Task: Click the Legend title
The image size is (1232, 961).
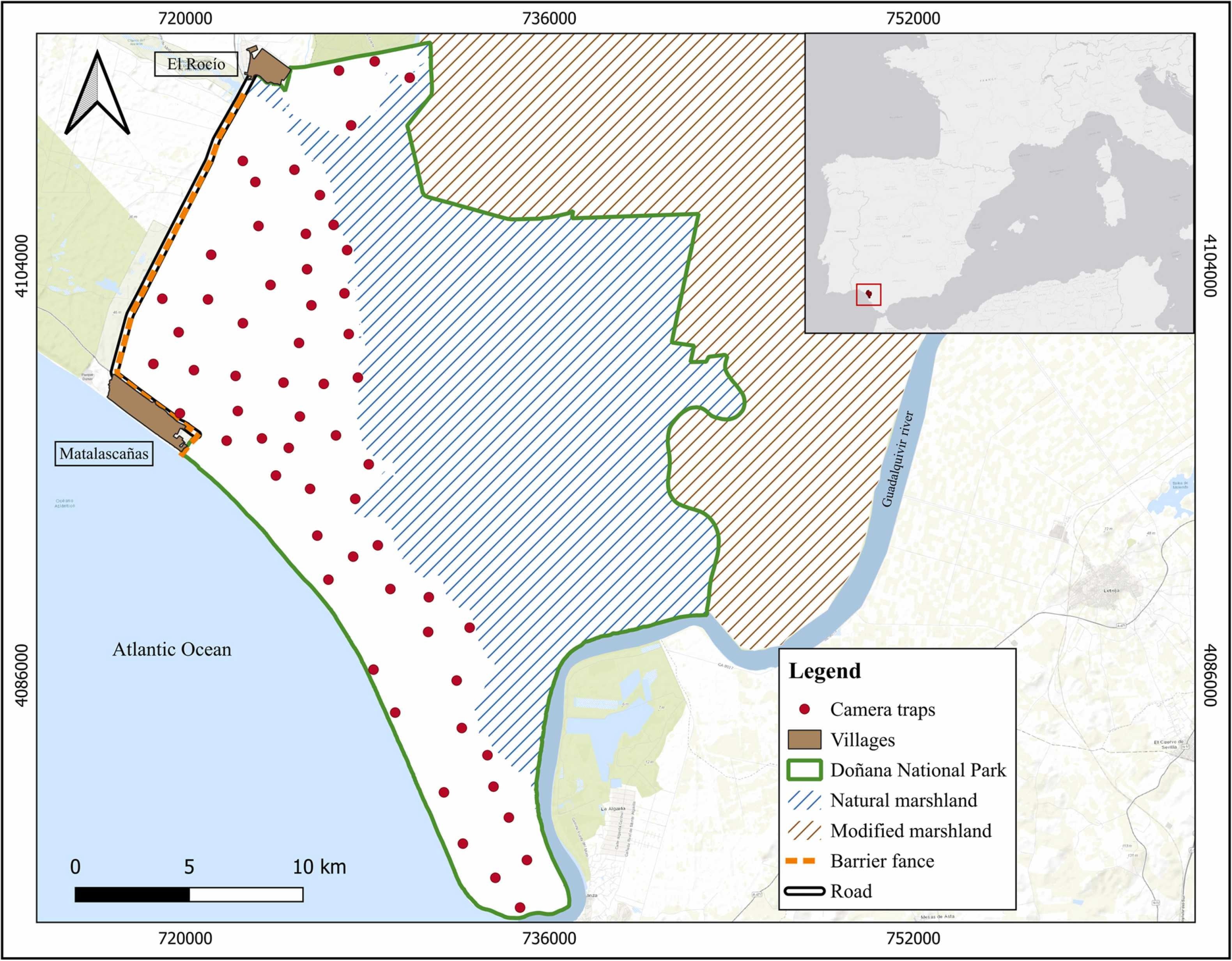Action: pyautogui.click(x=824, y=671)
